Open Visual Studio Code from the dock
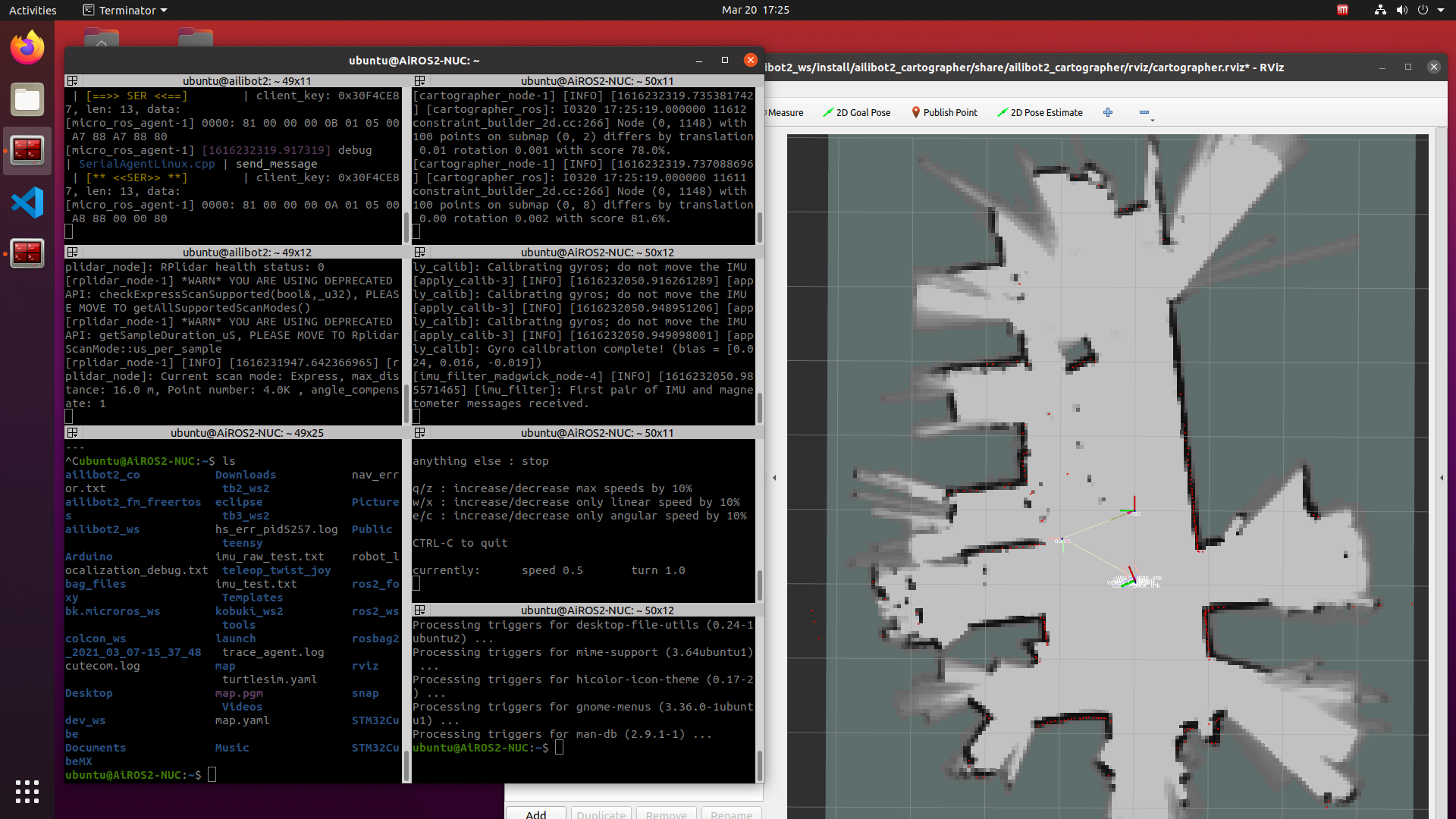This screenshot has height=819, width=1456. point(27,202)
